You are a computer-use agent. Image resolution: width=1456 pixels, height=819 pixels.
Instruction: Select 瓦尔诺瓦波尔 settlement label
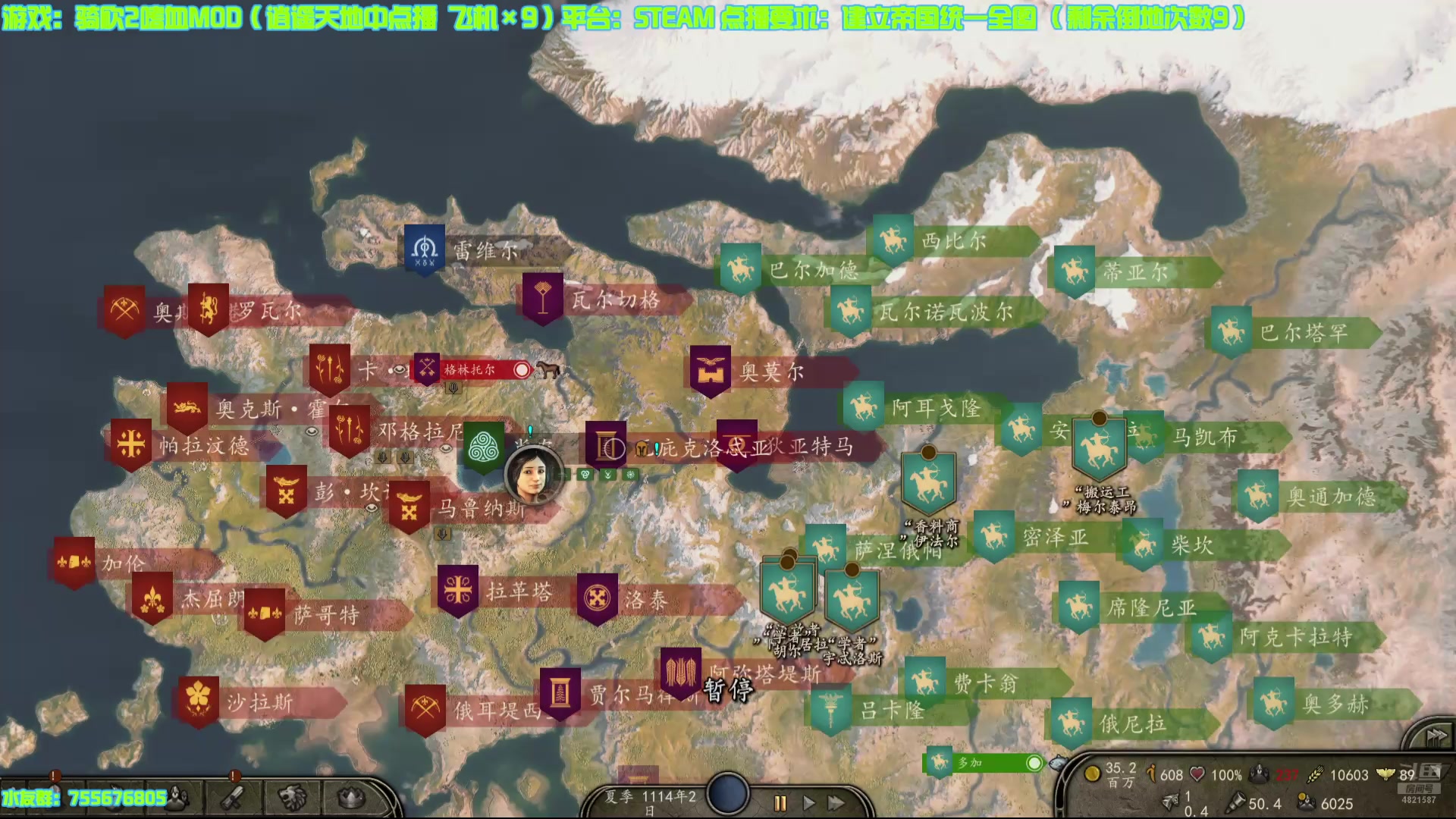pos(945,312)
